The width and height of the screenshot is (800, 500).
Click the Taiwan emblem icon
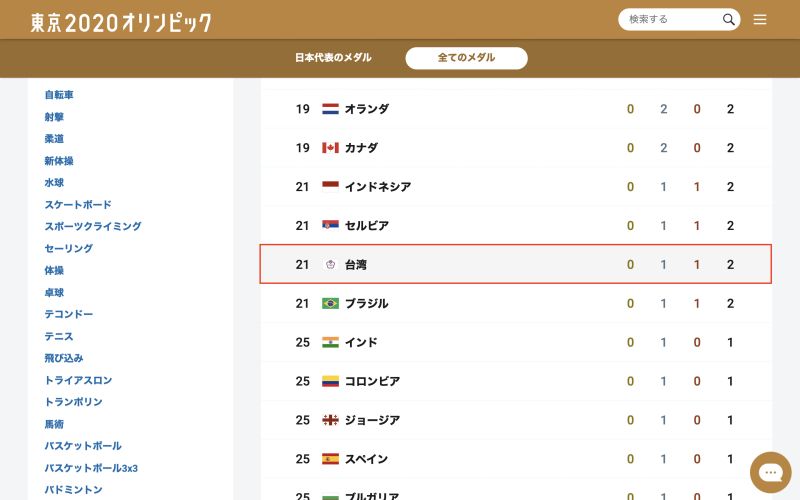coord(330,264)
